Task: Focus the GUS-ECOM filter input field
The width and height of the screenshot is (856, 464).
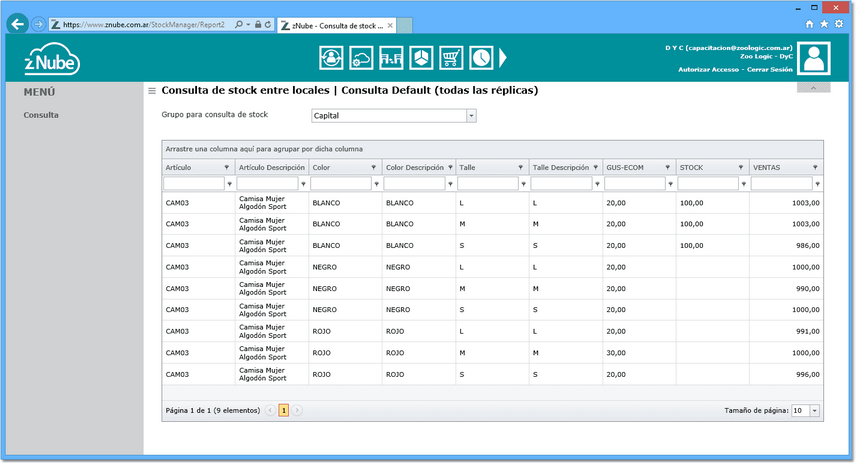Action: 634,184
